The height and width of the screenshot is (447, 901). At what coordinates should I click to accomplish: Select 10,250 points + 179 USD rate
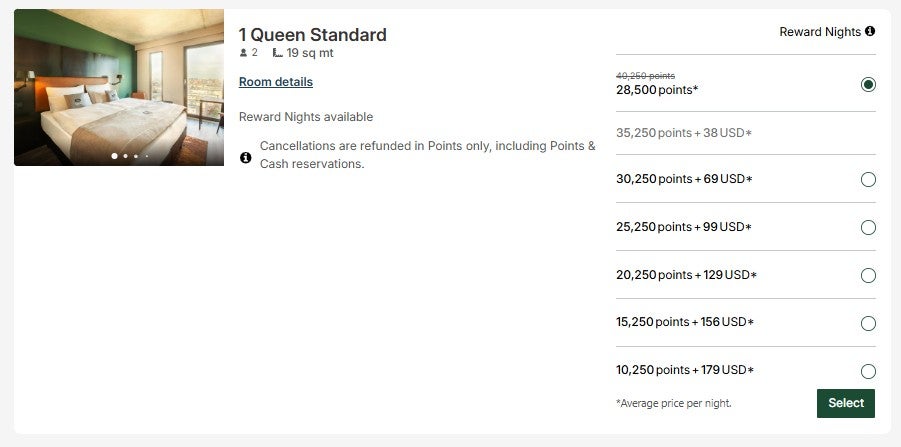pos(868,371)
